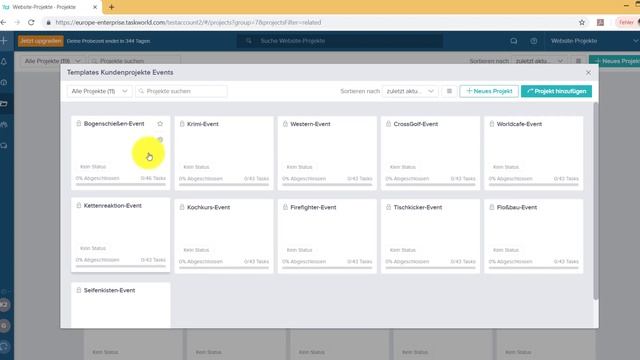Click lock icon on Western-Event card
The width and height of the screenshot is (640, 360).
tap(285, 124)
